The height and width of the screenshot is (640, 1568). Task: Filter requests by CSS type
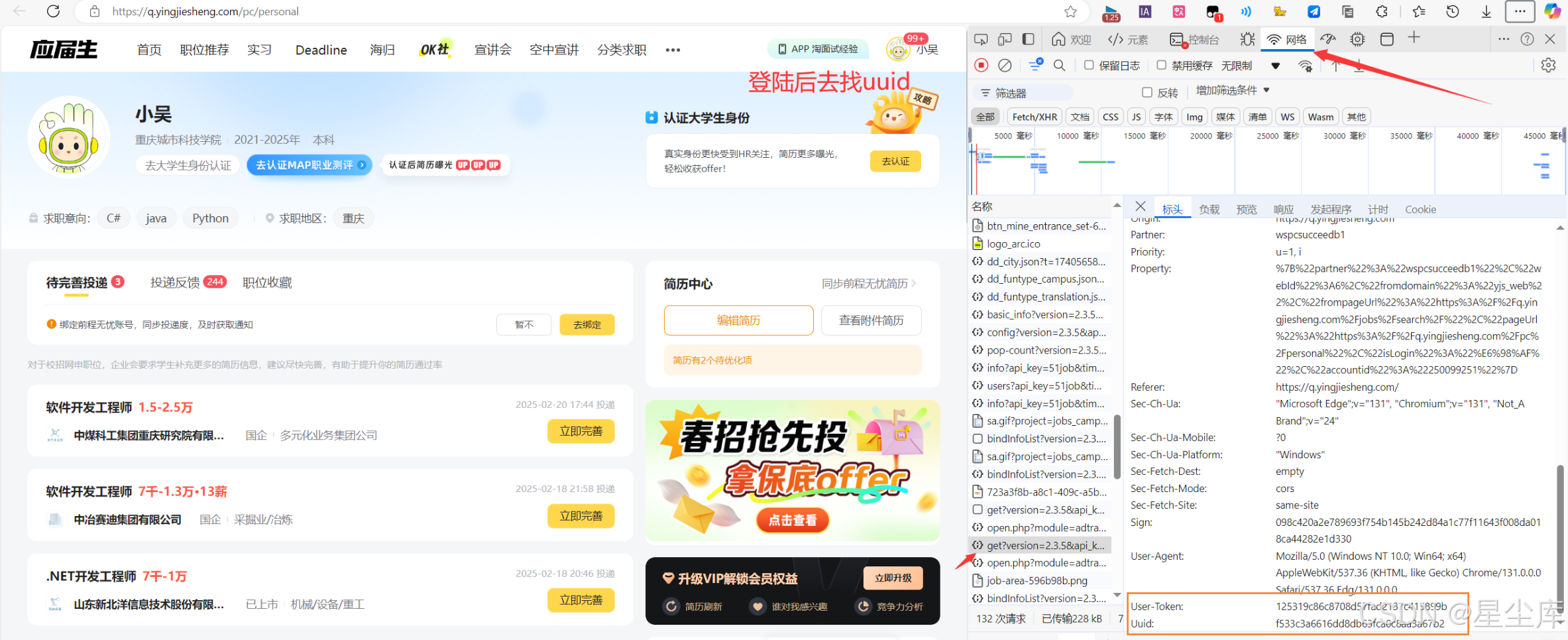(1111, 117)
